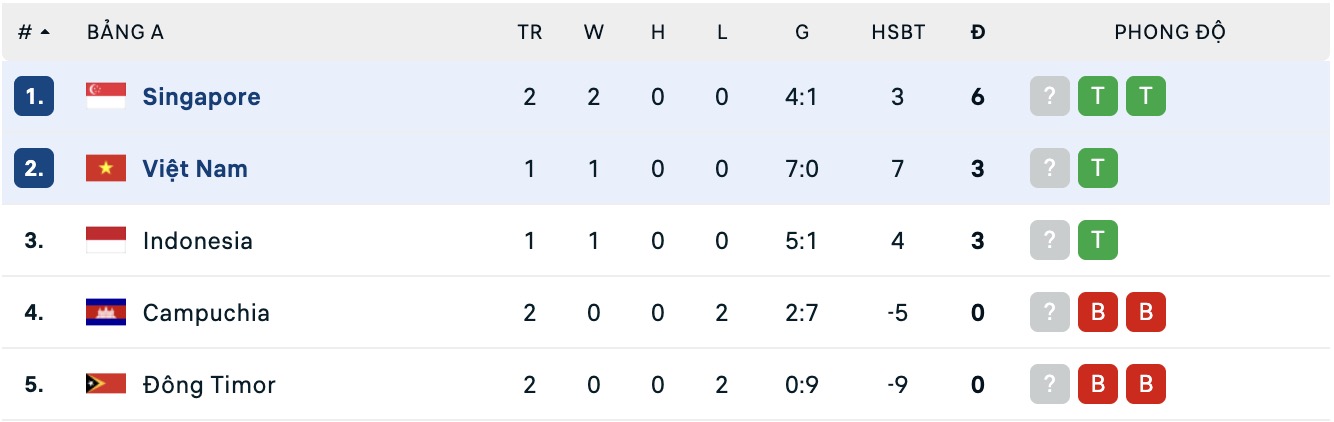Viewport: 1334px width, 422px height.
Task: Click the Indonesia flag icon
Action: pyautogui.click(x=106, y=240)
